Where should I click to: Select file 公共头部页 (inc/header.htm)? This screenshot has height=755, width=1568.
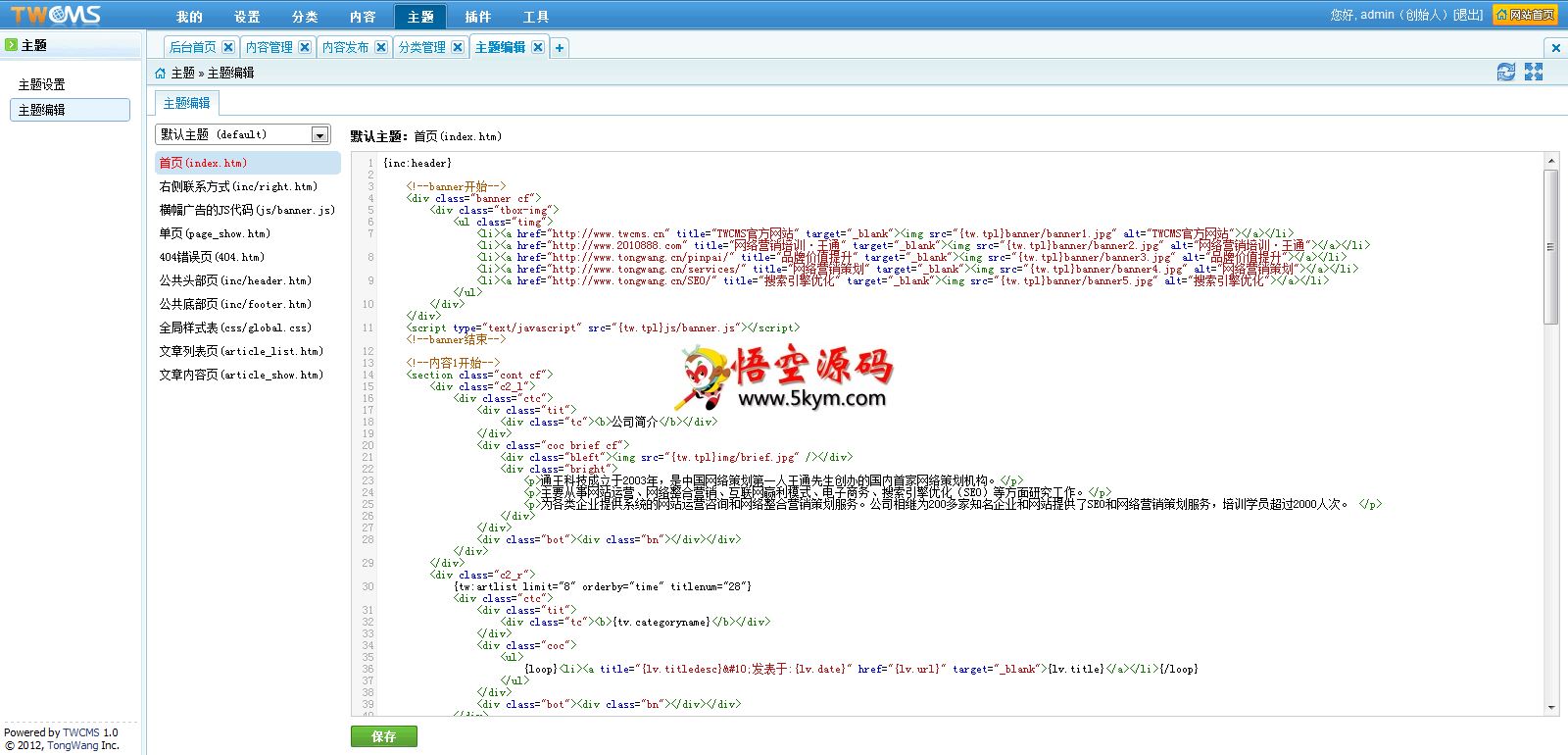point(248,280)
